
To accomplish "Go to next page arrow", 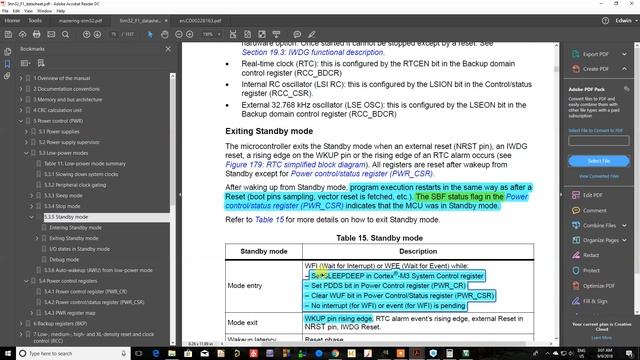I will coord(97,35).
